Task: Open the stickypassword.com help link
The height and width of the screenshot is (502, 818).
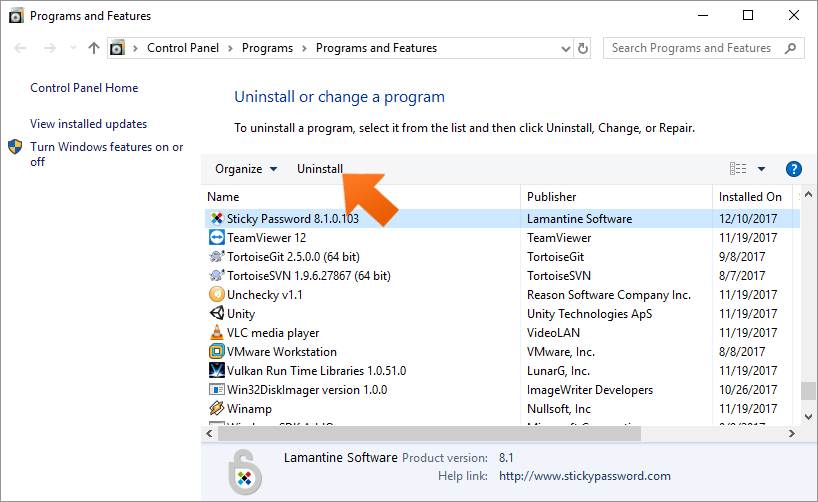Action: (x=585, y=476)
